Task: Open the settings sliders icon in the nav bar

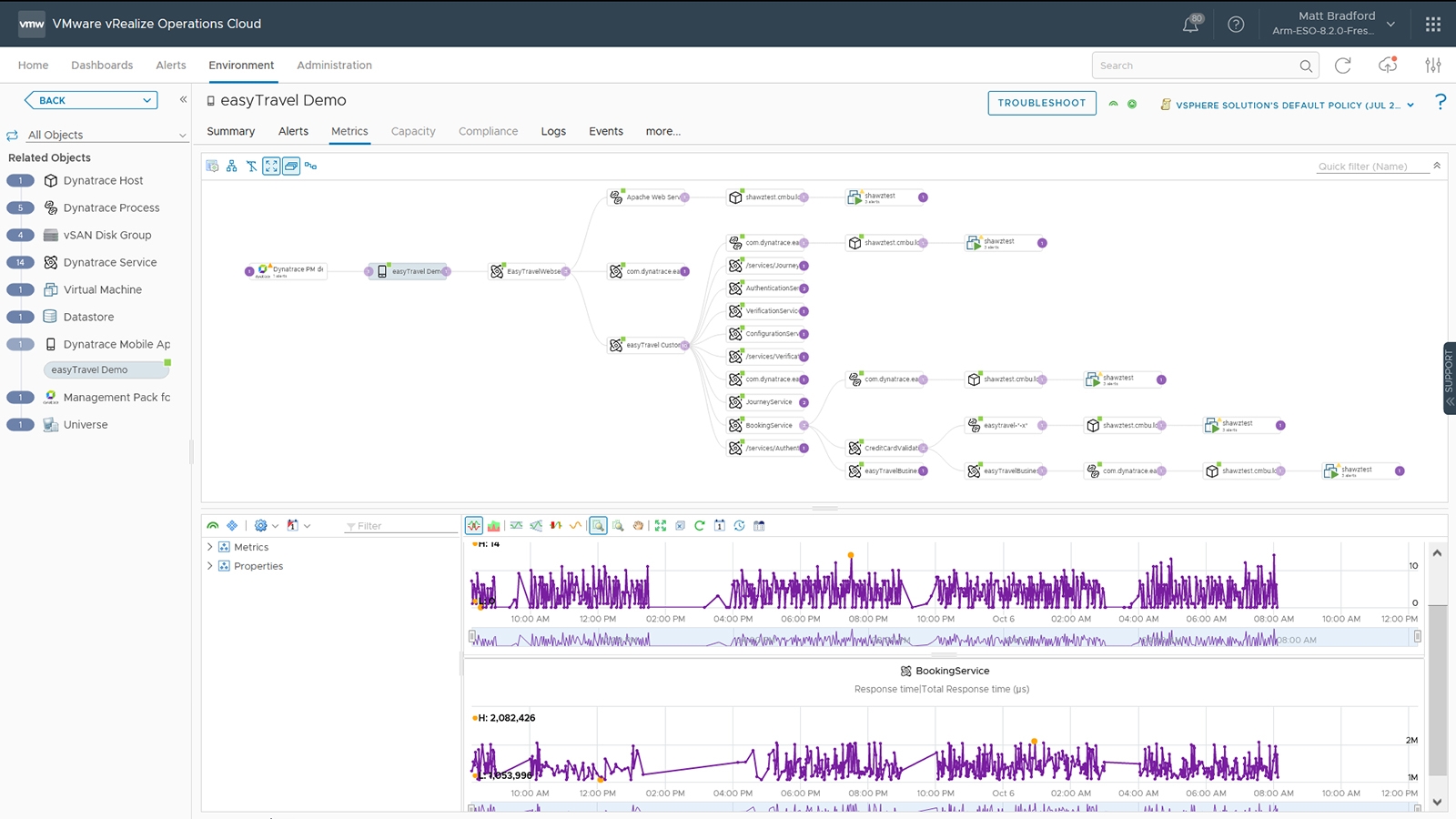Action: click(x=1433, y=65)
